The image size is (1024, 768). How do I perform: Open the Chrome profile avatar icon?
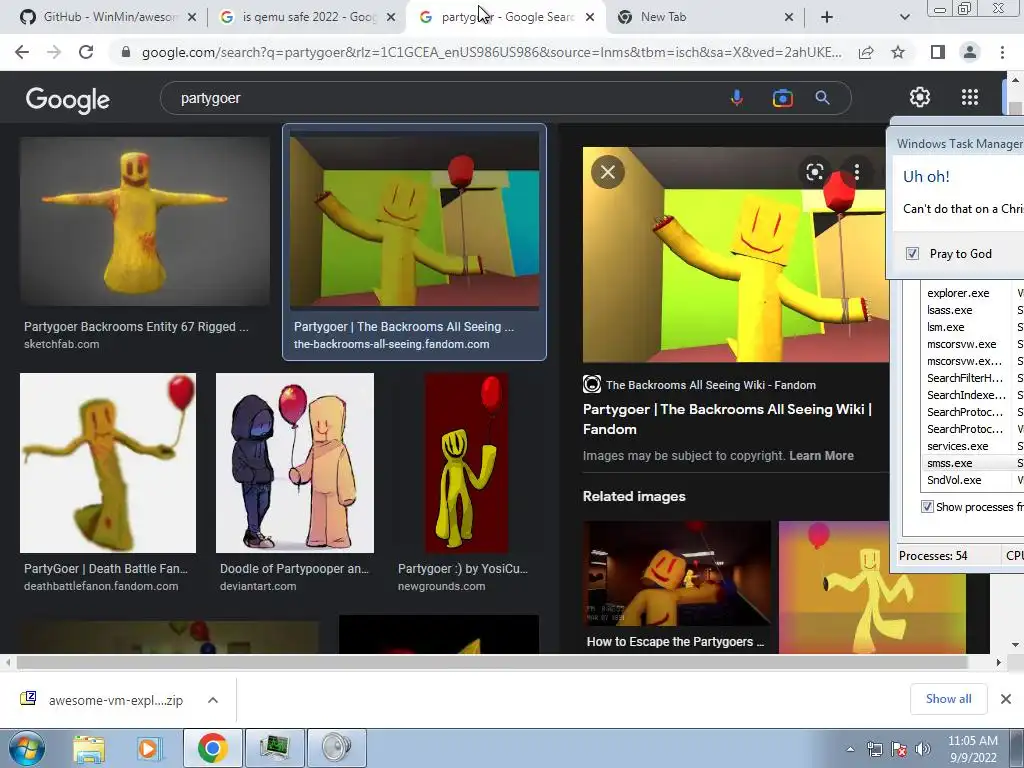tap(970, 52)
